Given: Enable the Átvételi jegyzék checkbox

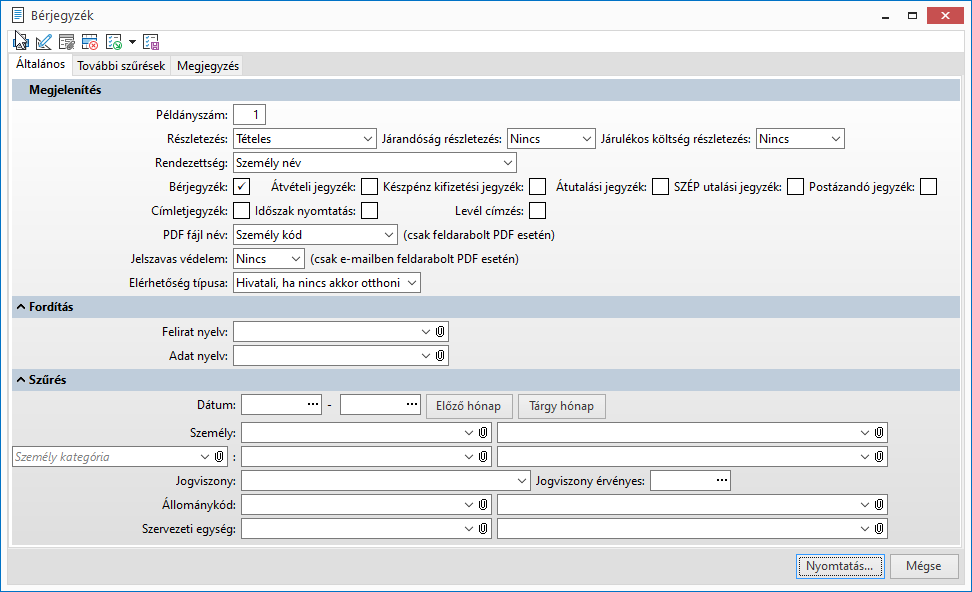Looking at the screenshot, I should [370, 186].
